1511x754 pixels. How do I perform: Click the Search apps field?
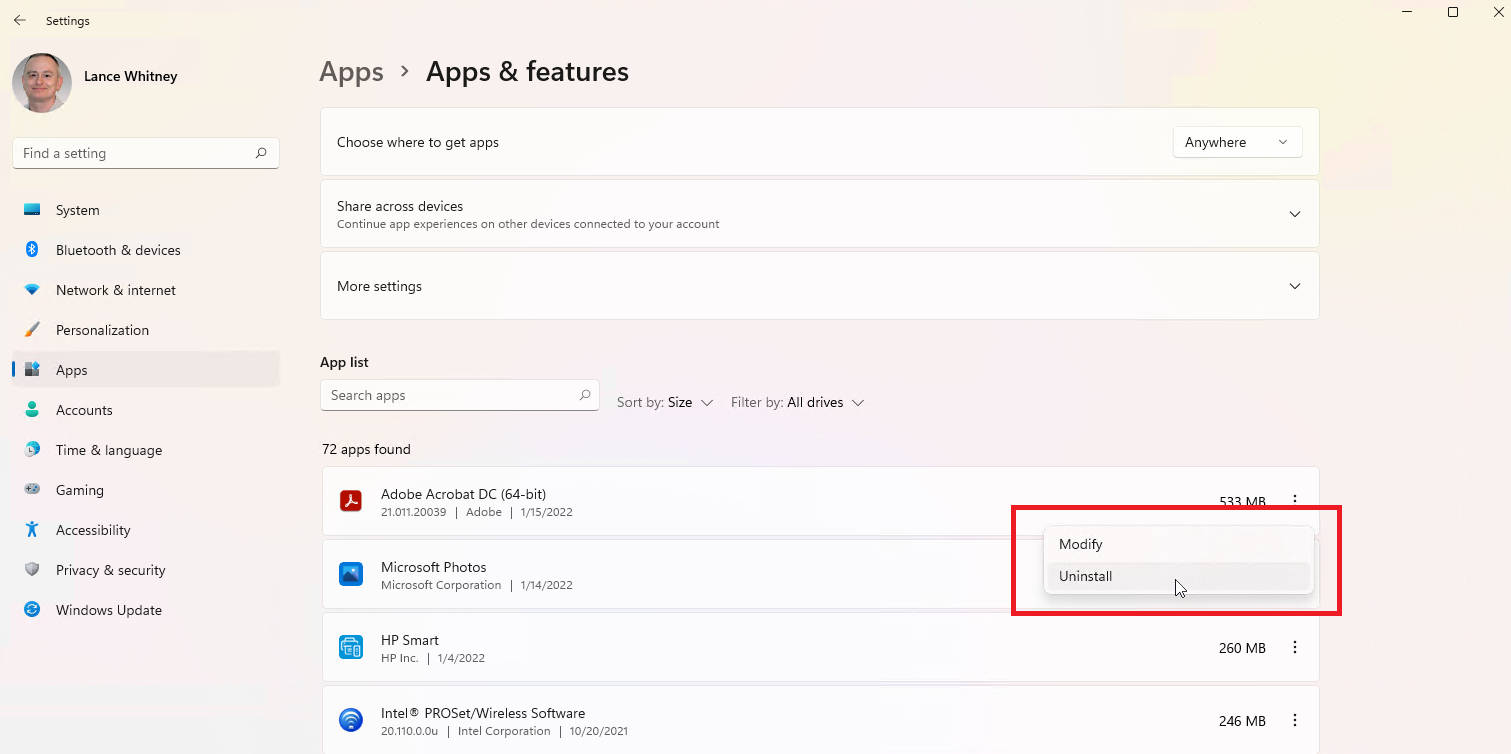(460, 395)
